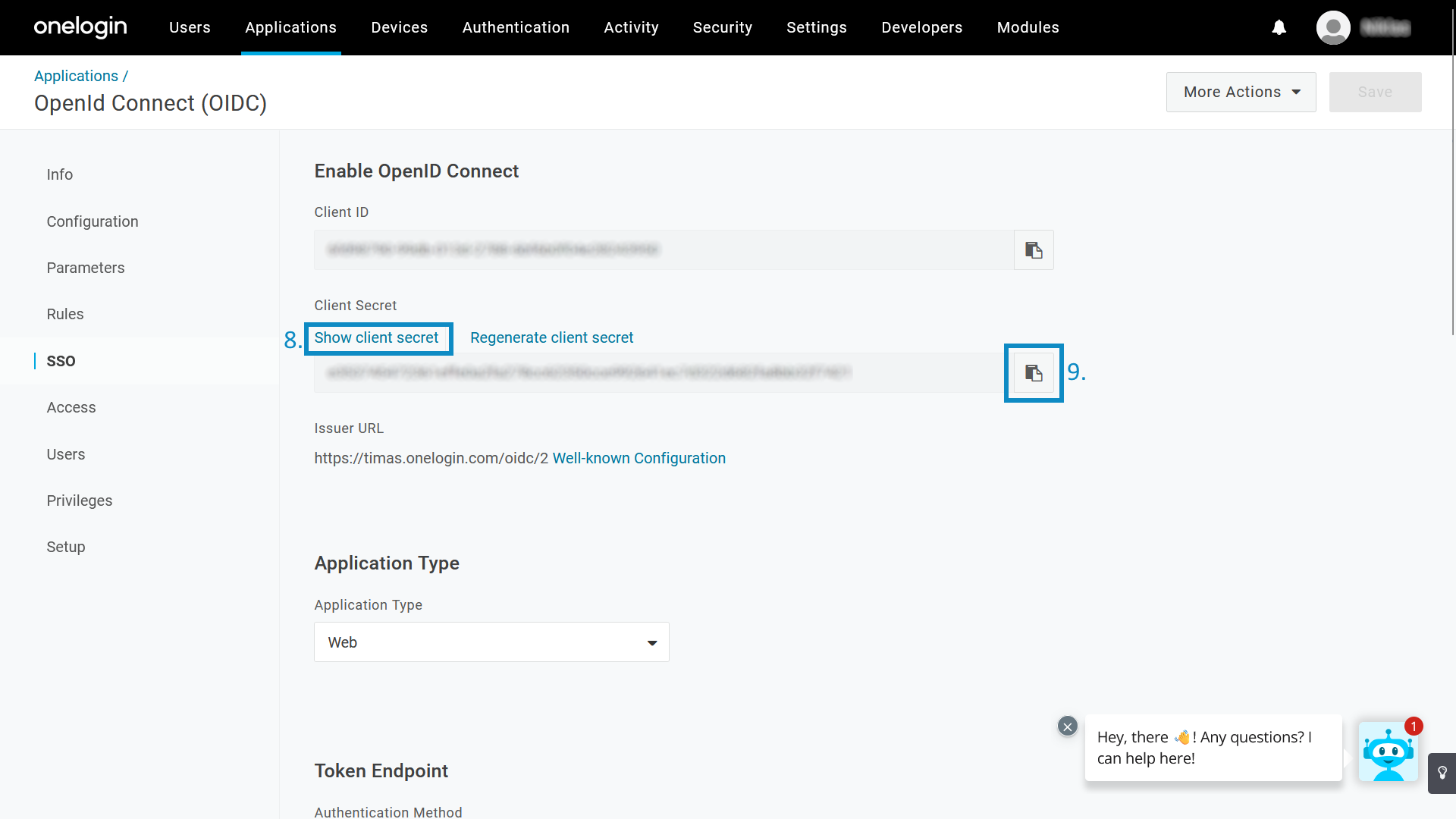Image resolution: width=1456 pixels, height=819 pixels.
Task: Expand the More Actions dropdown
Action: [x=1241, y=92]
